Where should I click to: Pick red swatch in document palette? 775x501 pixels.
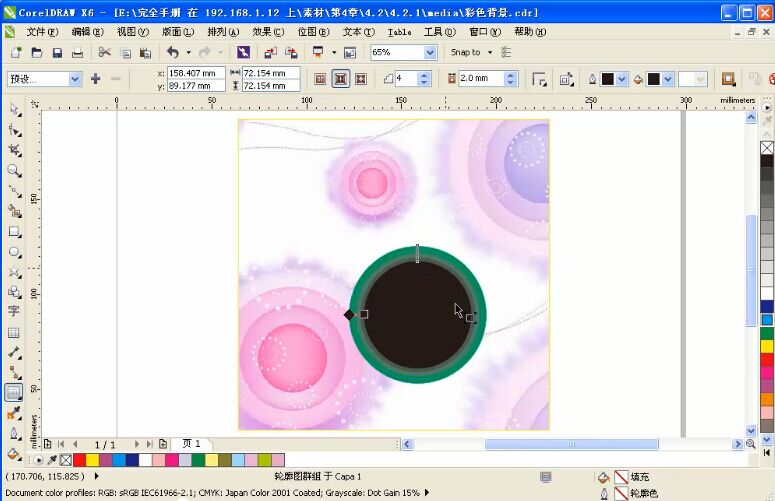(x=80, y=460)
